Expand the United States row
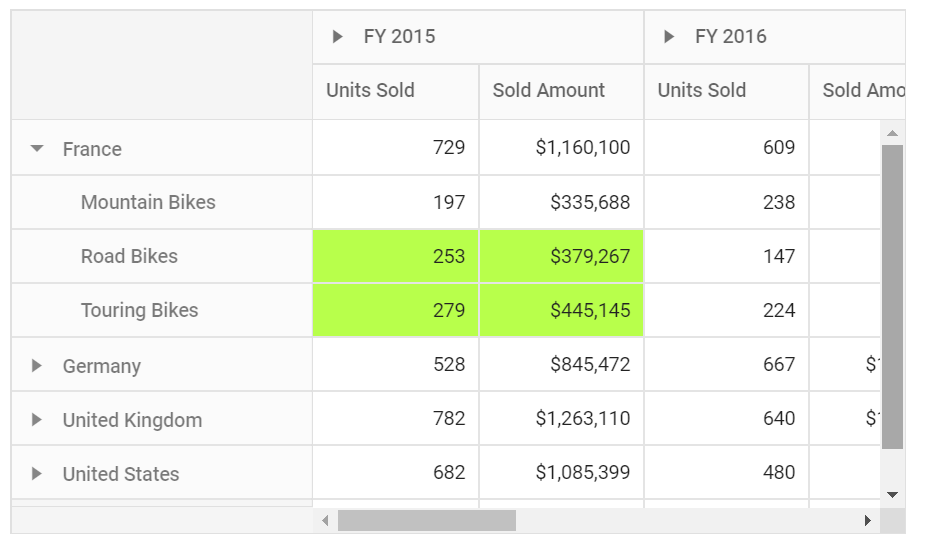Viewport: 925px width, 550px height. pos(37,473)
